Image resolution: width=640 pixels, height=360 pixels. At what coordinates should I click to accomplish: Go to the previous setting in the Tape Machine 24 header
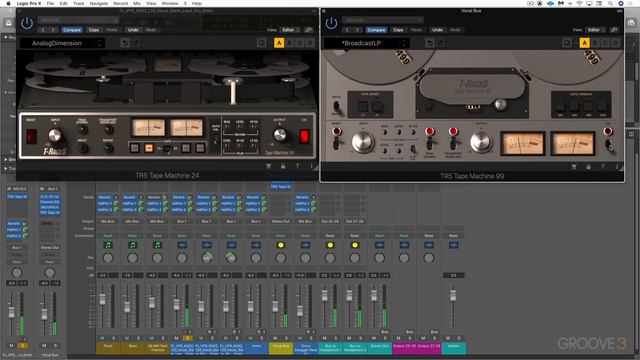coord(43,30)
